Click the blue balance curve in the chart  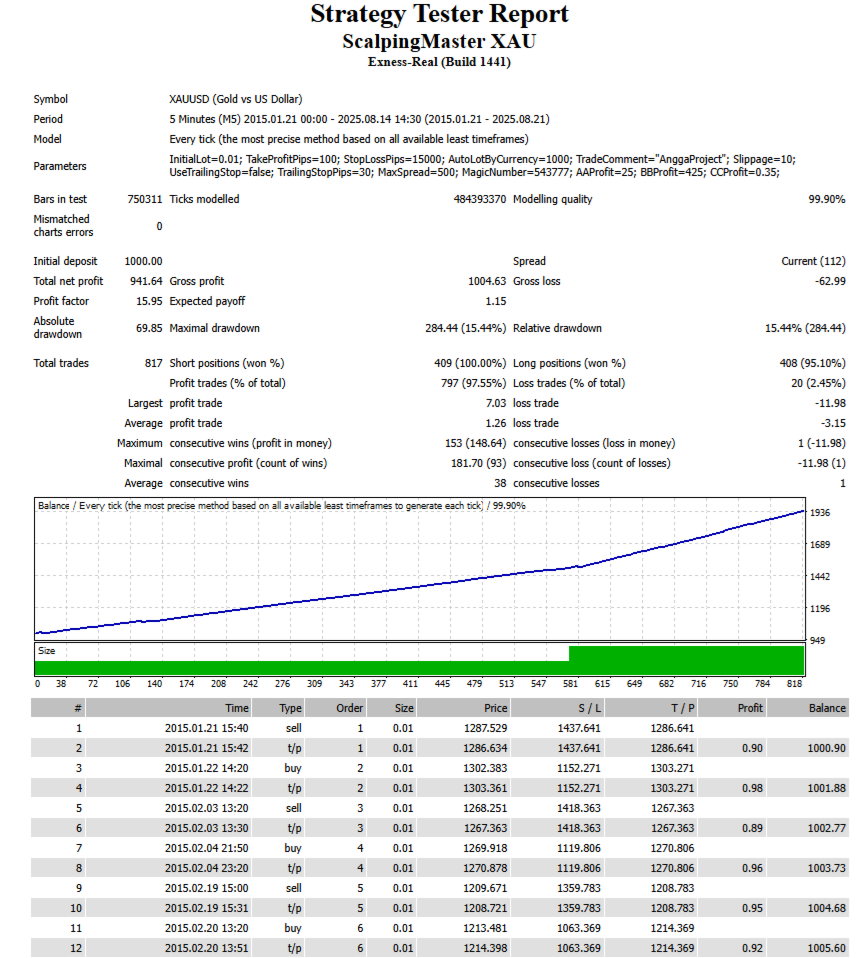419,588
